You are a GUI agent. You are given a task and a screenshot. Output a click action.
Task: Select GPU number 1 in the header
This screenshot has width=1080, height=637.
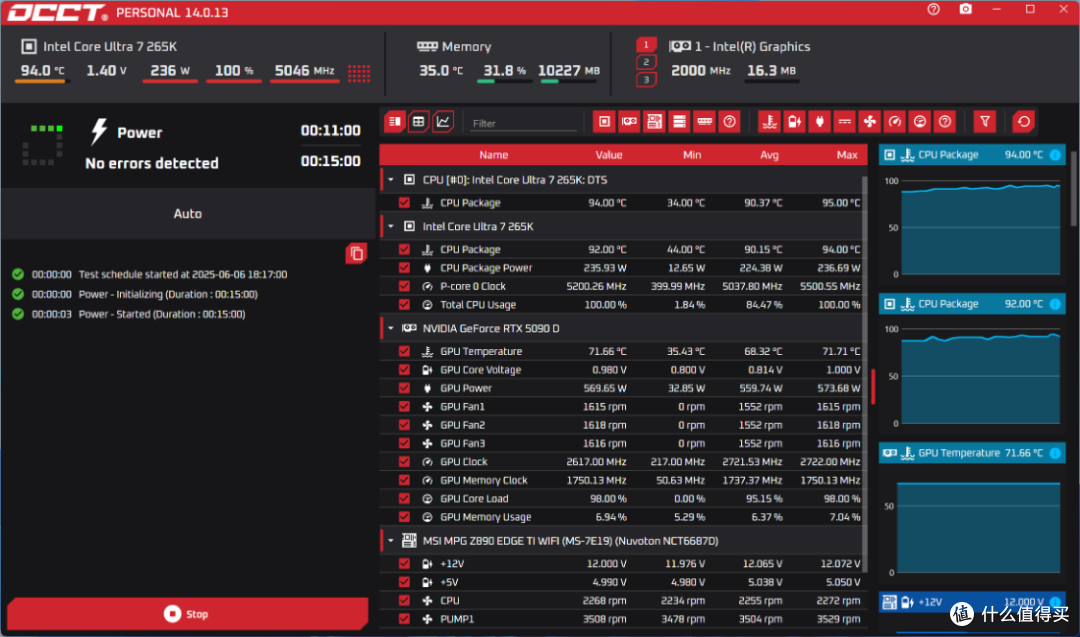click(x=646, y=45)
